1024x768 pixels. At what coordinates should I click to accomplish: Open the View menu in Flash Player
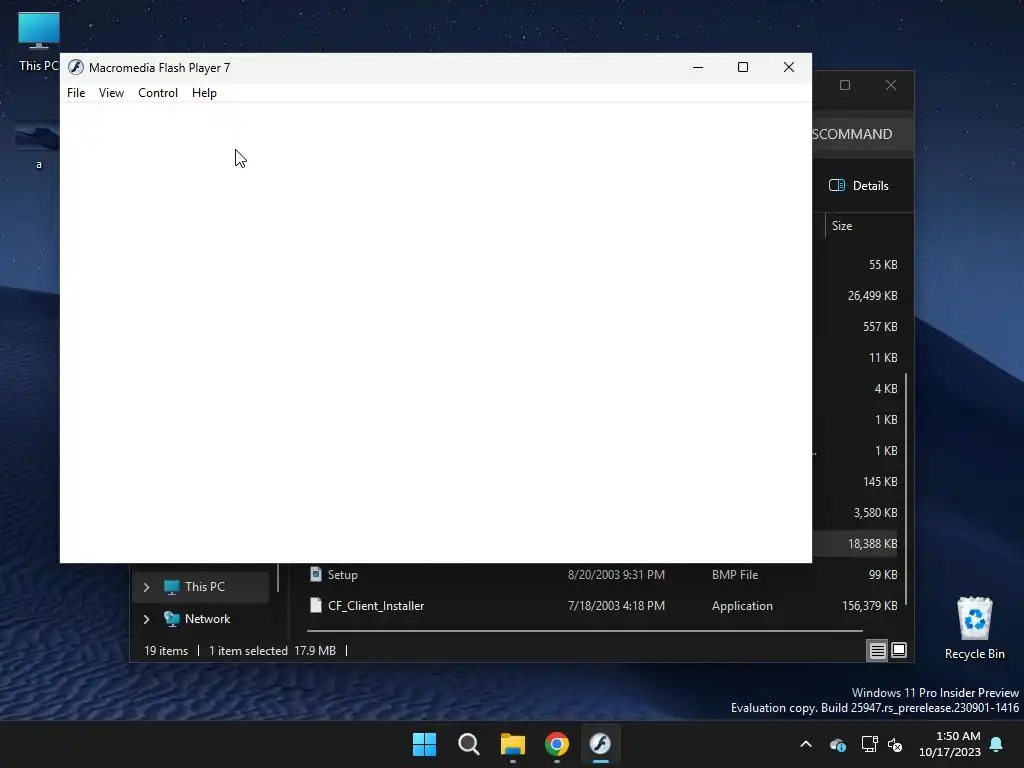click(111, 93)
